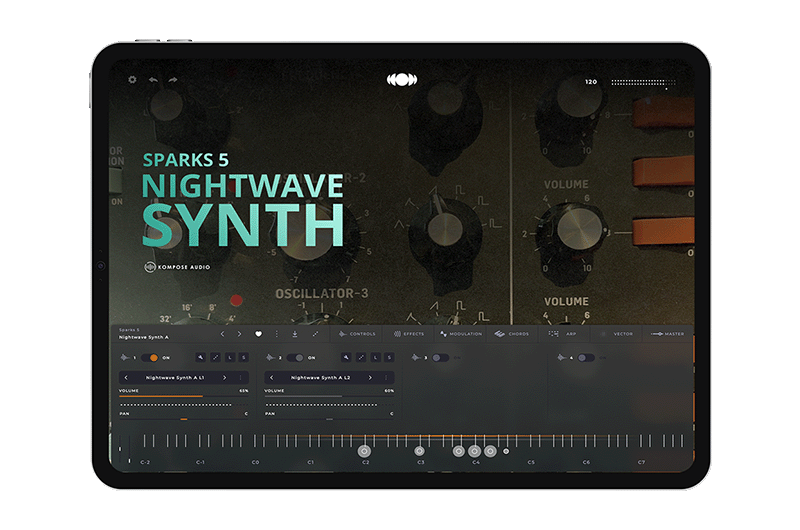Select next sound for Nightwave Synth A L2
The image size is (800, 530).
(370, 377)
